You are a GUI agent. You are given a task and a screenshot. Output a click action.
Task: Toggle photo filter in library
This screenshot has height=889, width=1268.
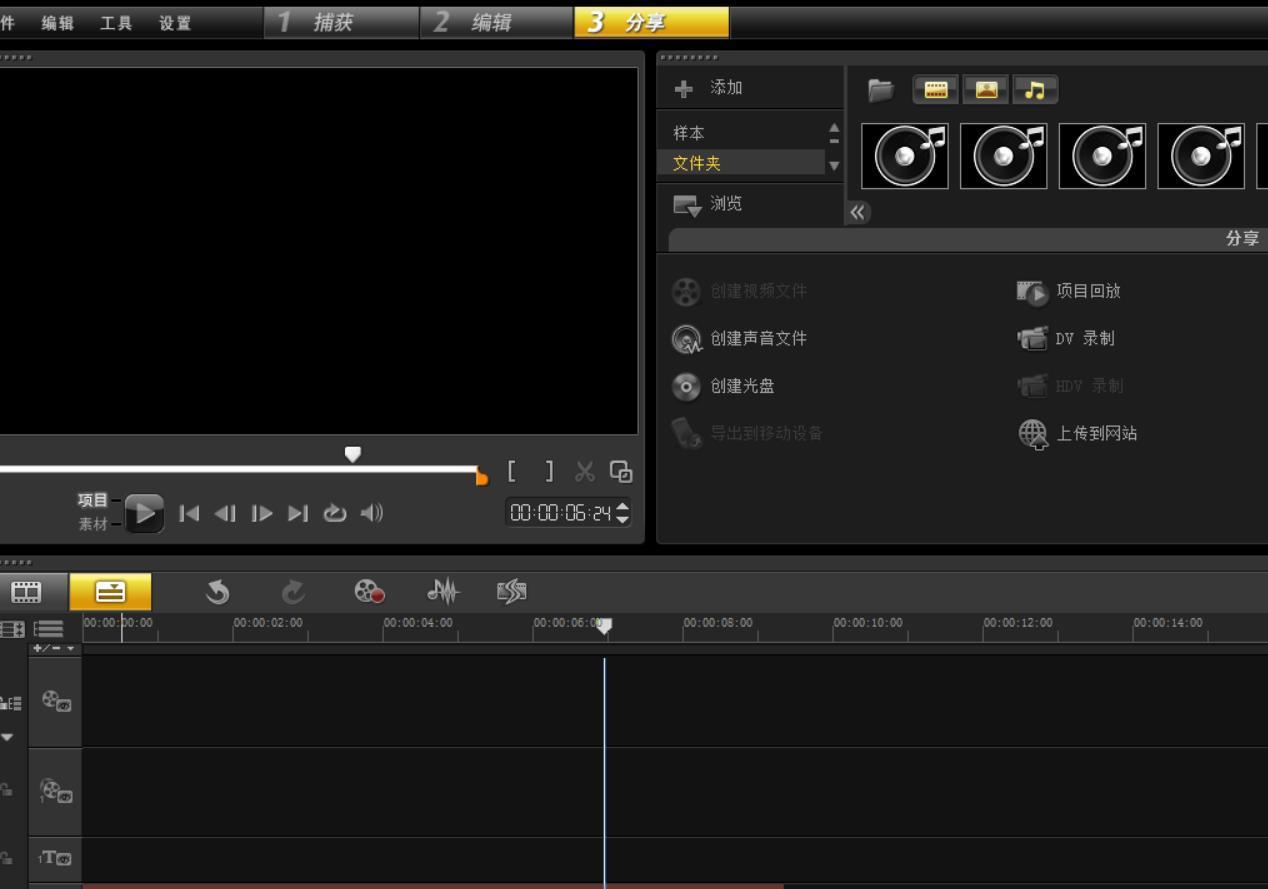tap(985, 90)
